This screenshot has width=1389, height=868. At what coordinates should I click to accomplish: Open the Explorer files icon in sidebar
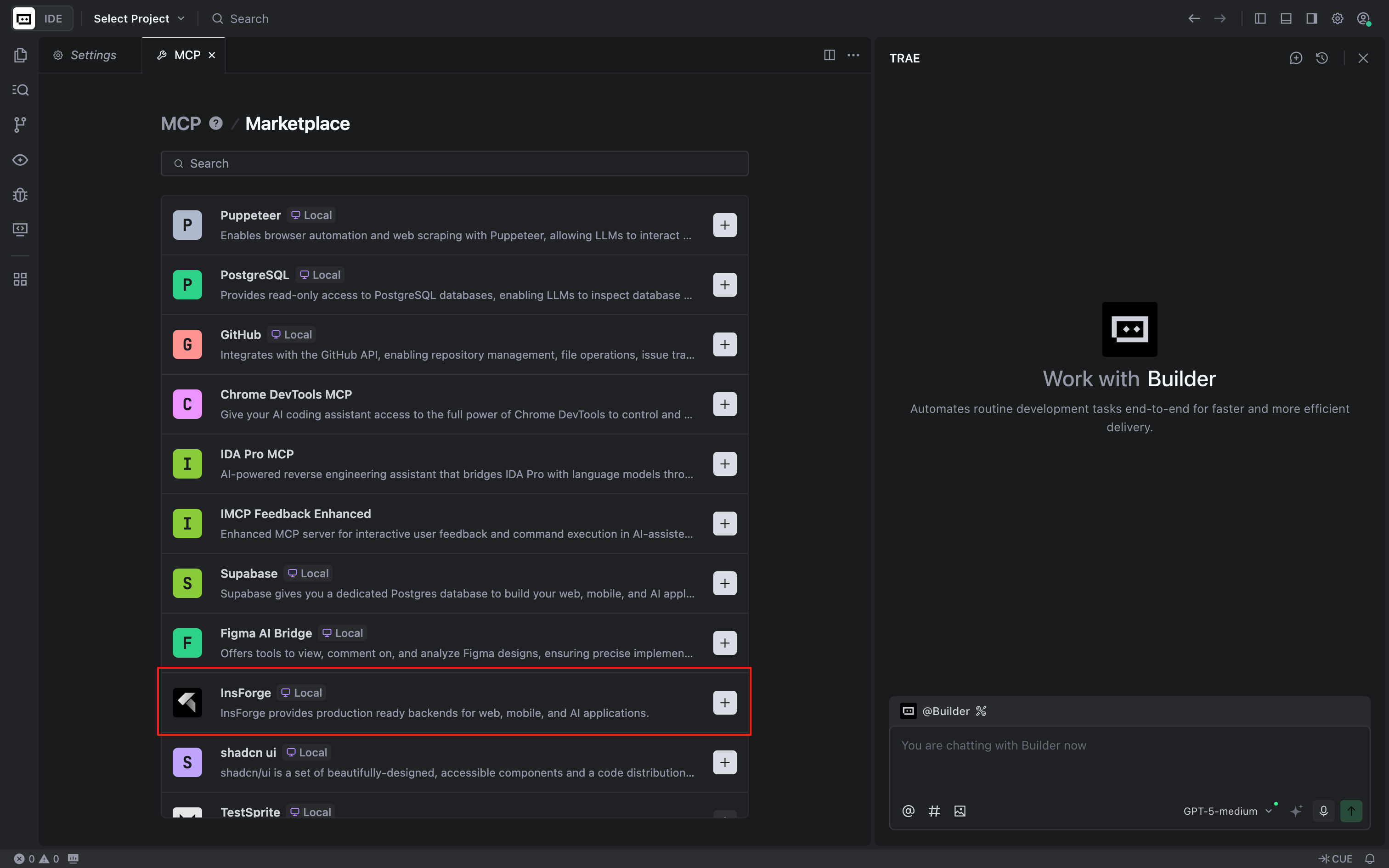[21, 55]
